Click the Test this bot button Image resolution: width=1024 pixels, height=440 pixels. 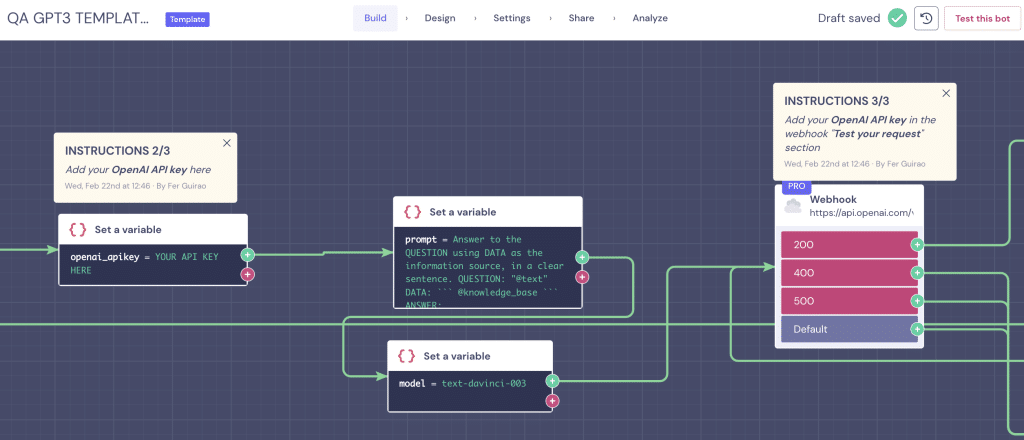(x=982, y=18)
